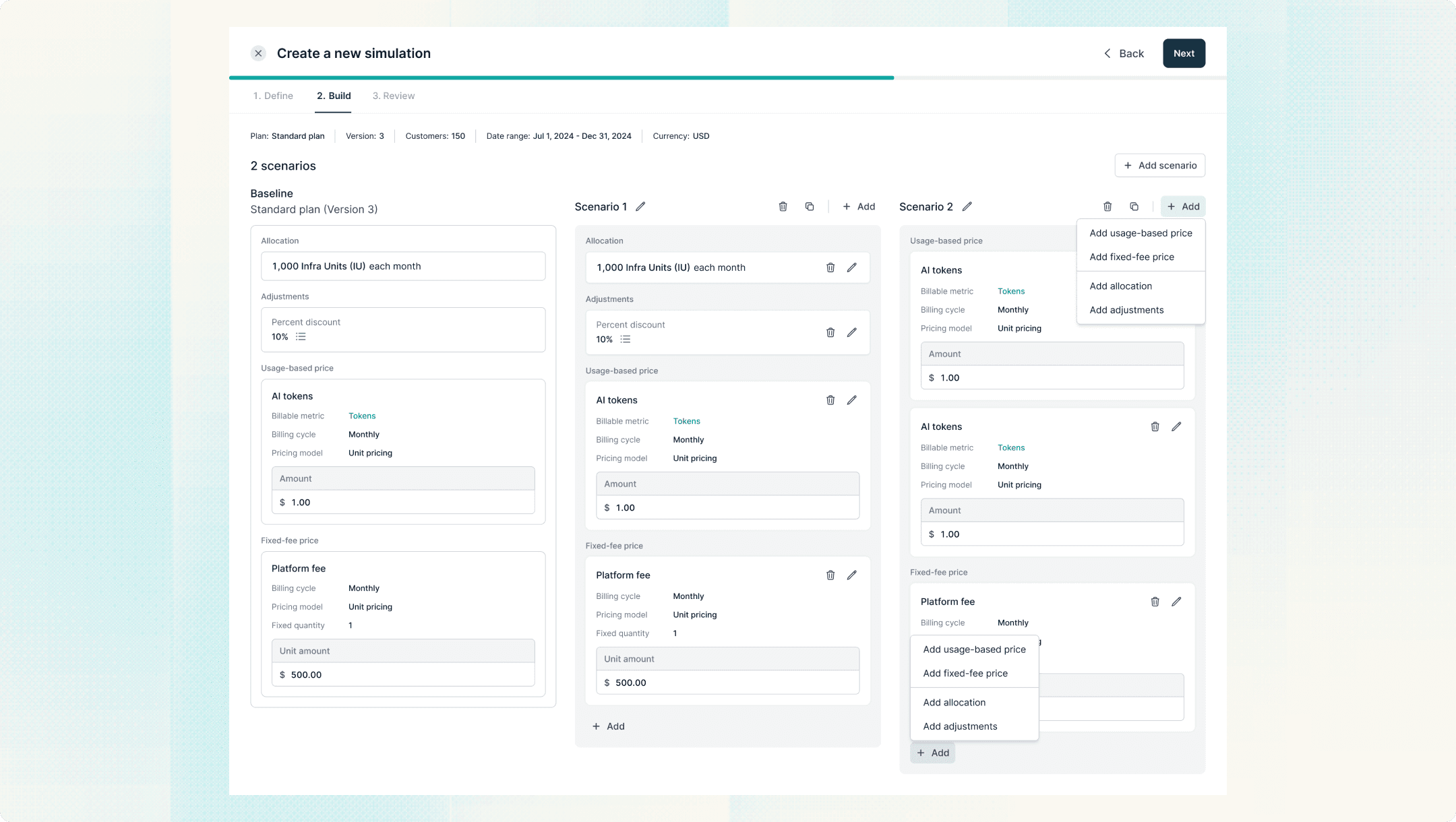Viewport: 1456px width, 822px height.
Task: Click the Next button
Action: 1184,53
